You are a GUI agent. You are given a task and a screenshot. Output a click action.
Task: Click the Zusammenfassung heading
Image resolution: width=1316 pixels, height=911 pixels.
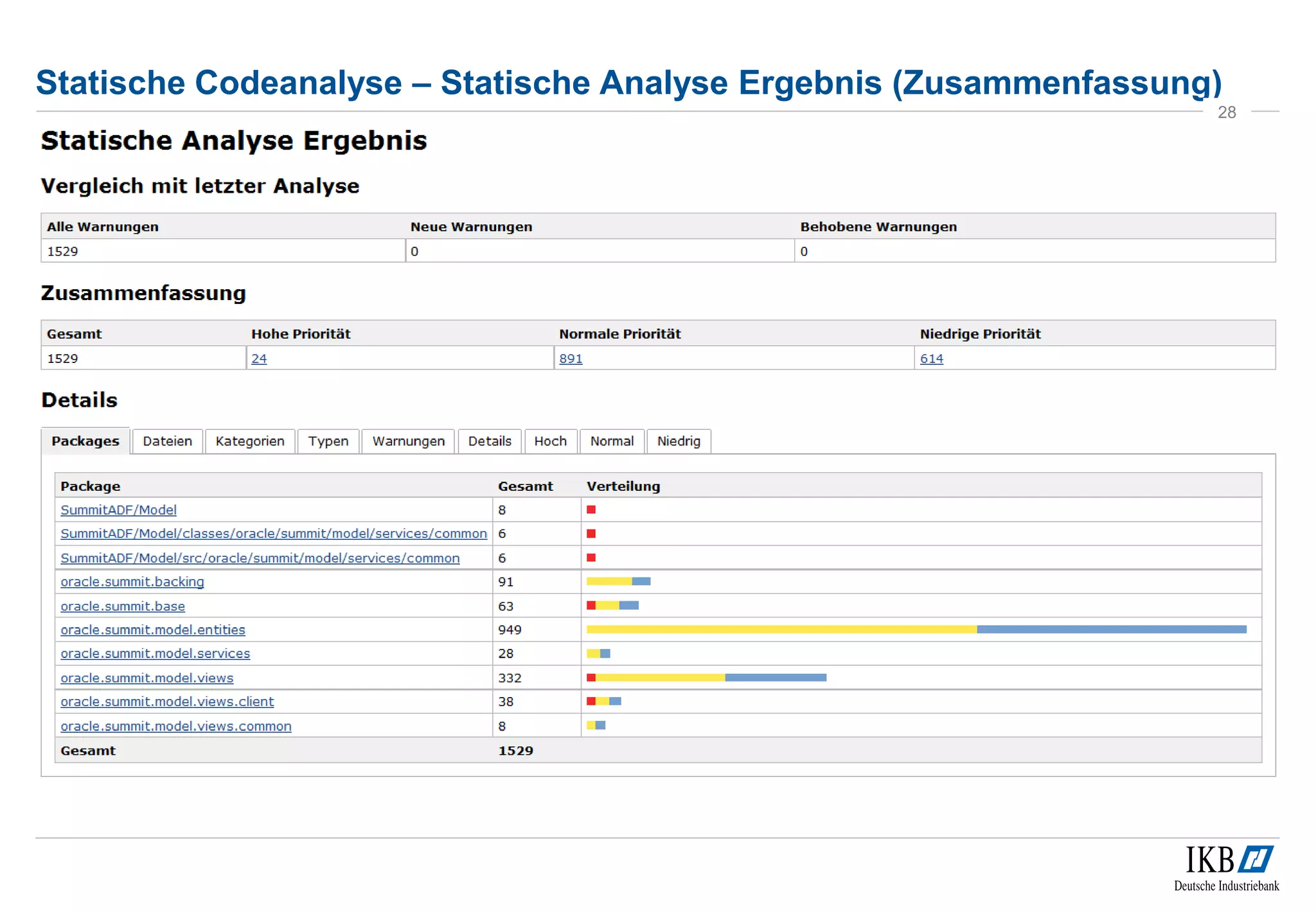143,293
